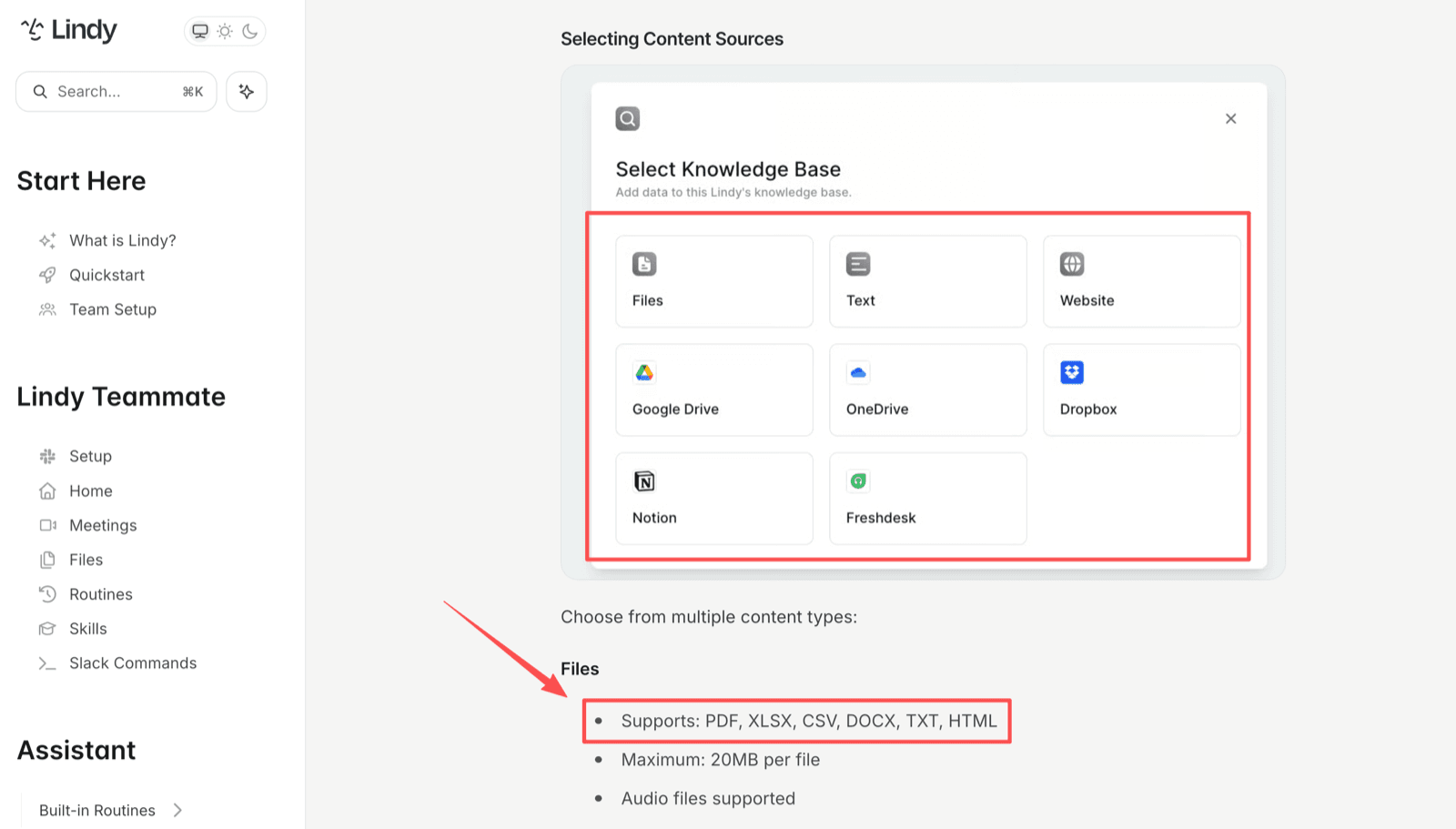Click the Team Setup people icon
1456x829 pixels.
pos(47,309)
